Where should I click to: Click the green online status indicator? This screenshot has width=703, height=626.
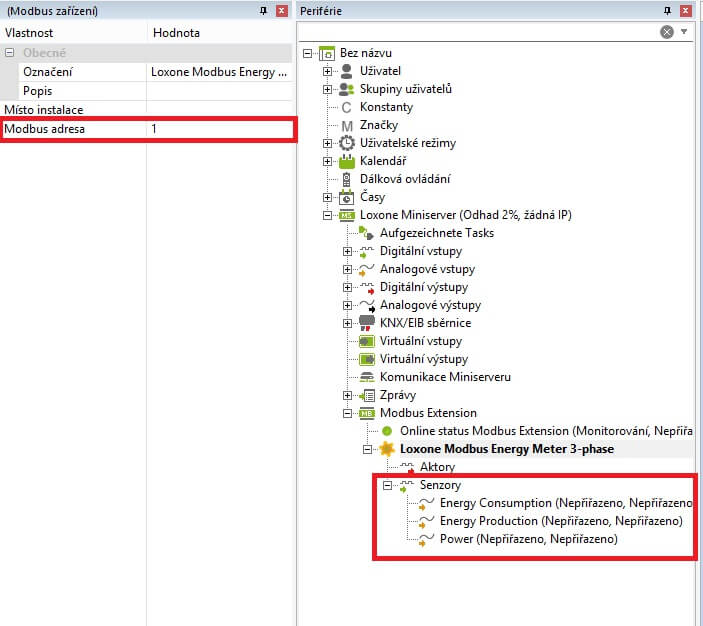pyautogui.click(x=387, y=431)
